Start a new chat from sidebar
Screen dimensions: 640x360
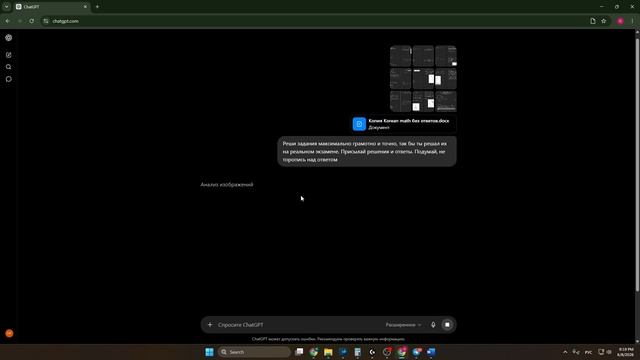tap(9, 55)
